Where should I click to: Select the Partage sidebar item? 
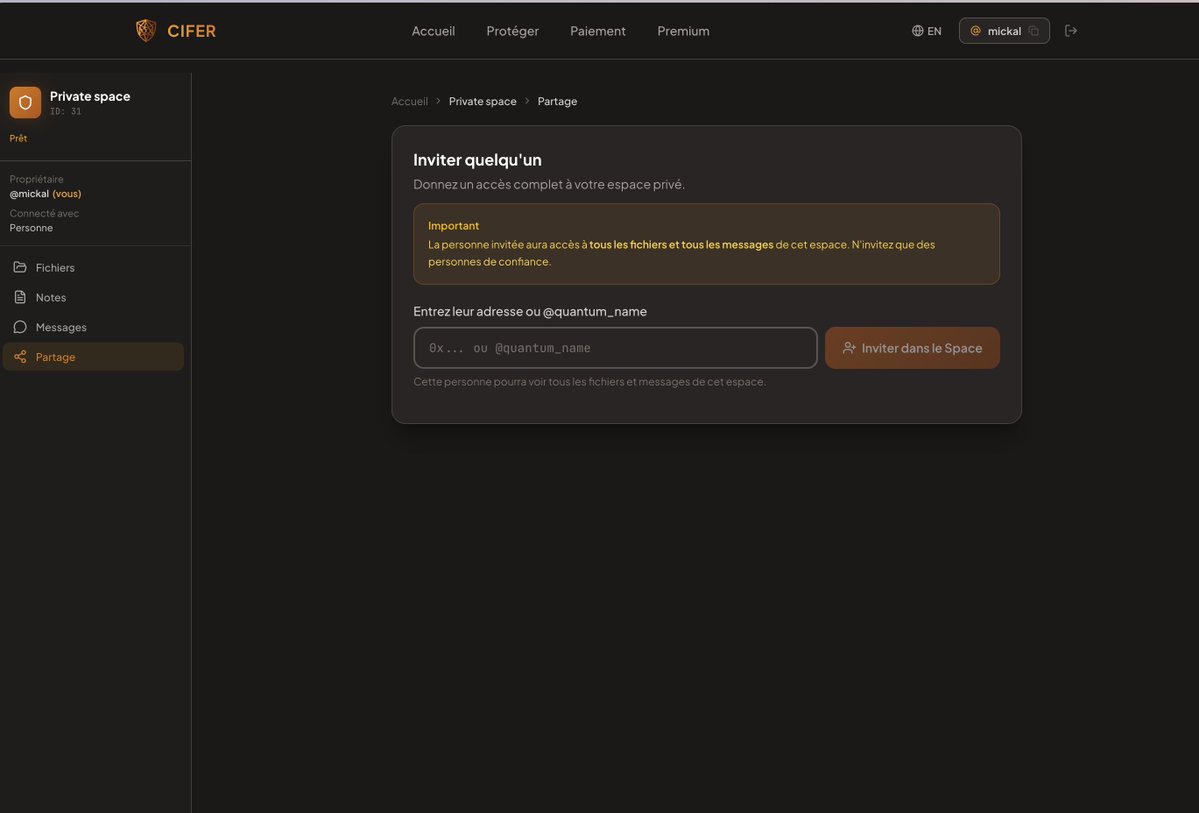click(93, 356)
